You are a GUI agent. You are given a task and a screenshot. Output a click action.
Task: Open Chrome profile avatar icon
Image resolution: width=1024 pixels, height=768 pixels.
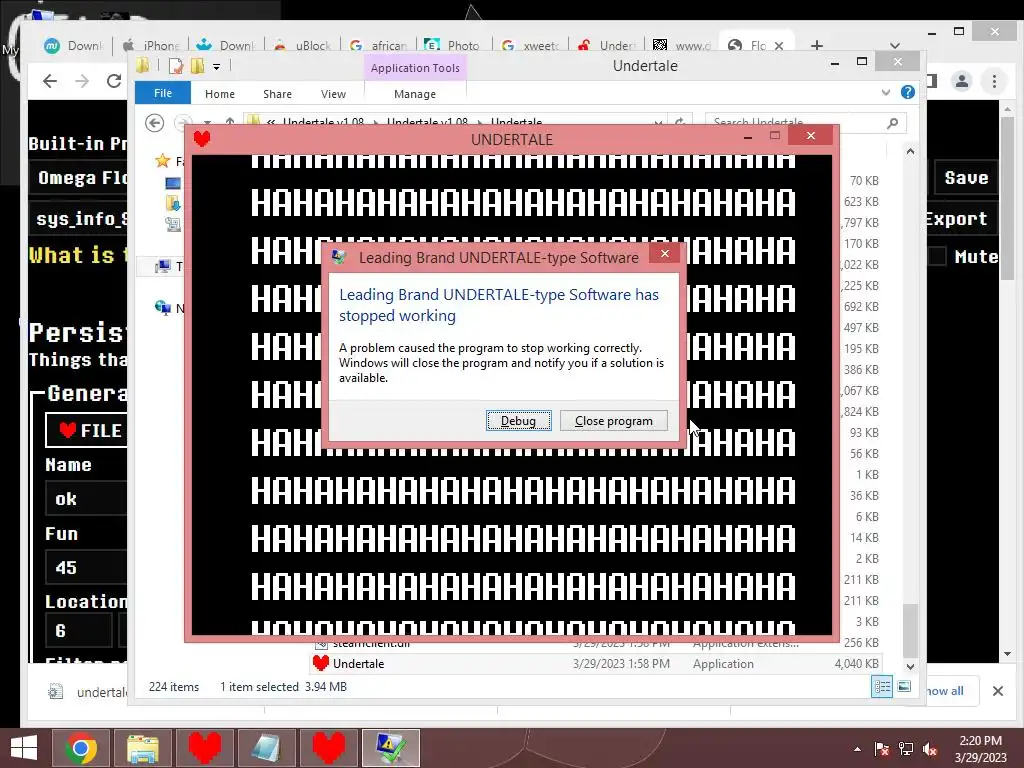coord(961,81)
